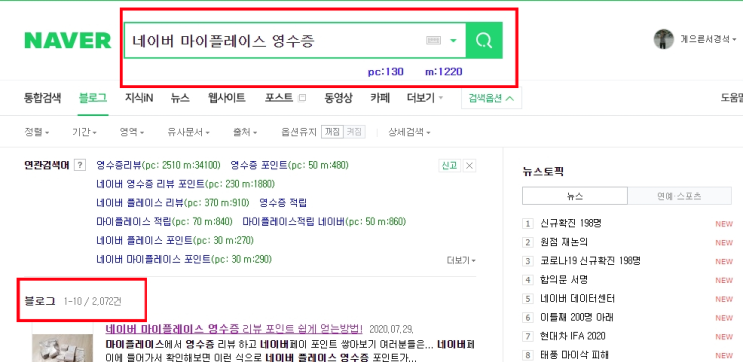Expand related keywords with 더보기
The width and height of the screenshot is (743, 362).
point(461,260)
